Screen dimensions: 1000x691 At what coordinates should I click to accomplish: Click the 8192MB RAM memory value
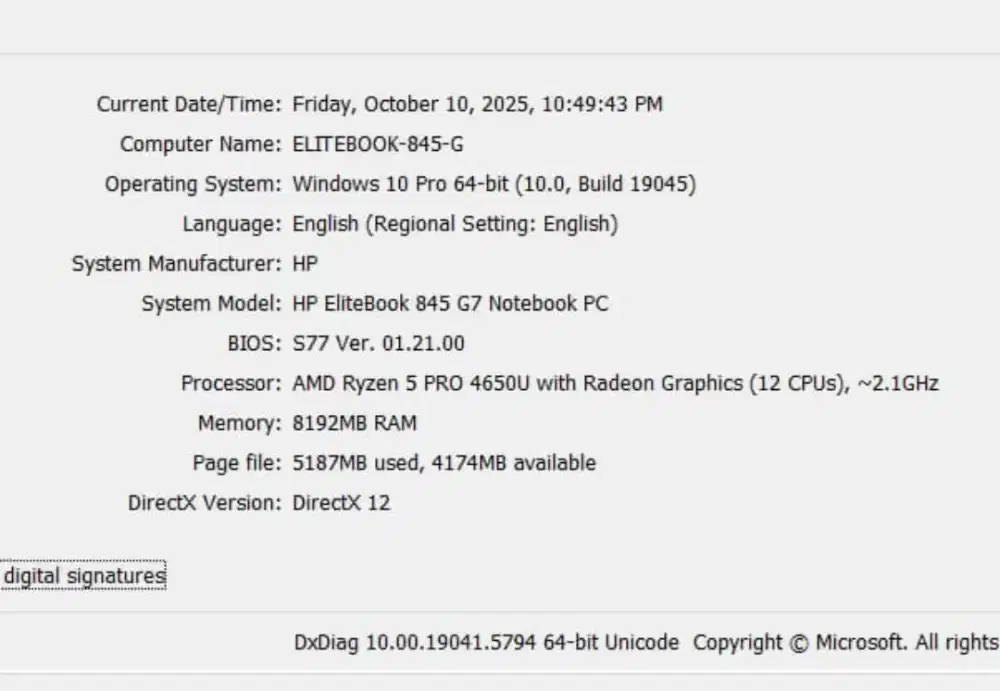click(x=354, y=423)
